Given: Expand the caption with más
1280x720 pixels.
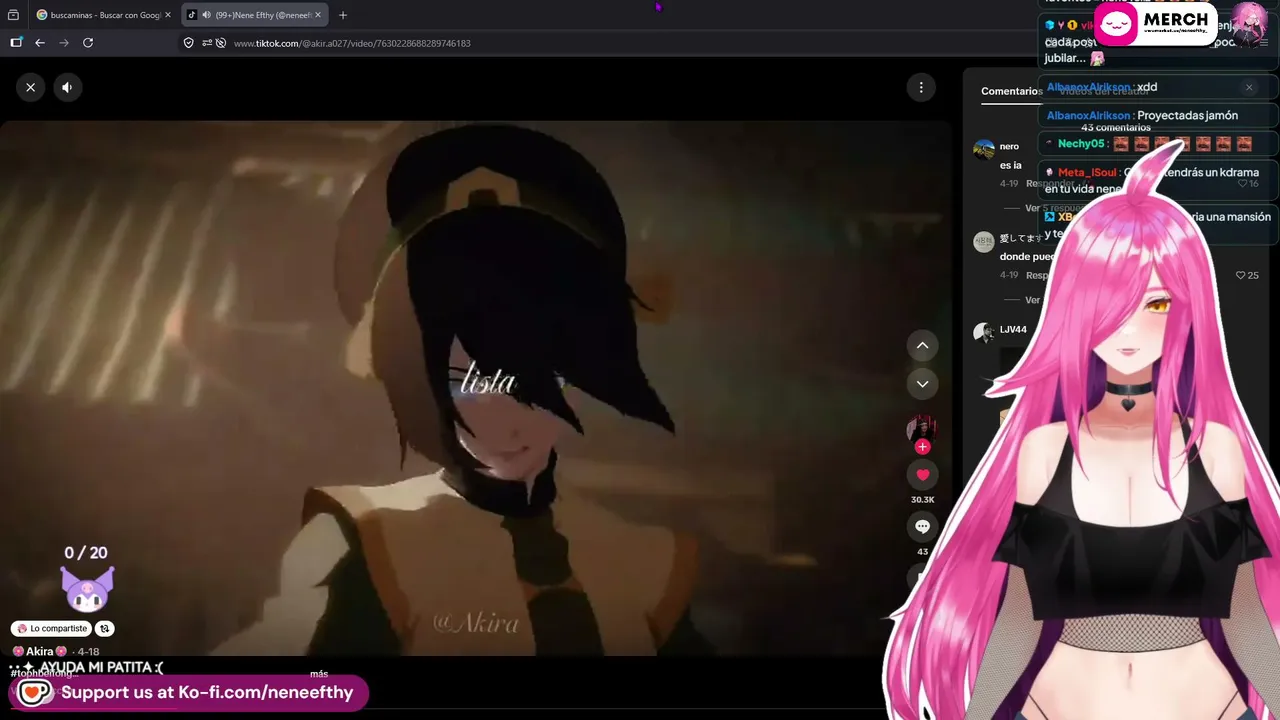Looking at the screenshot, I should click(x=319, y=674).
